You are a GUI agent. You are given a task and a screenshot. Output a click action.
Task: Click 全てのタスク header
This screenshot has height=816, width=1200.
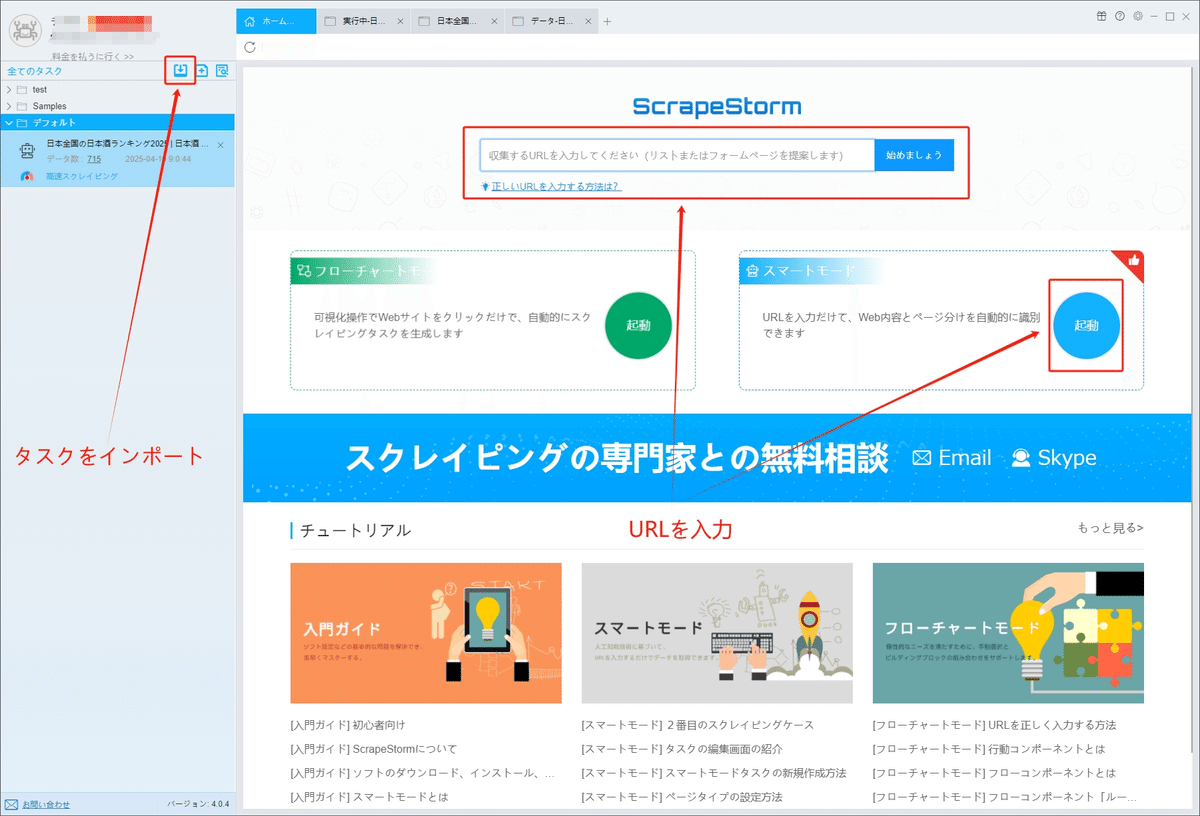click(35, 71)
